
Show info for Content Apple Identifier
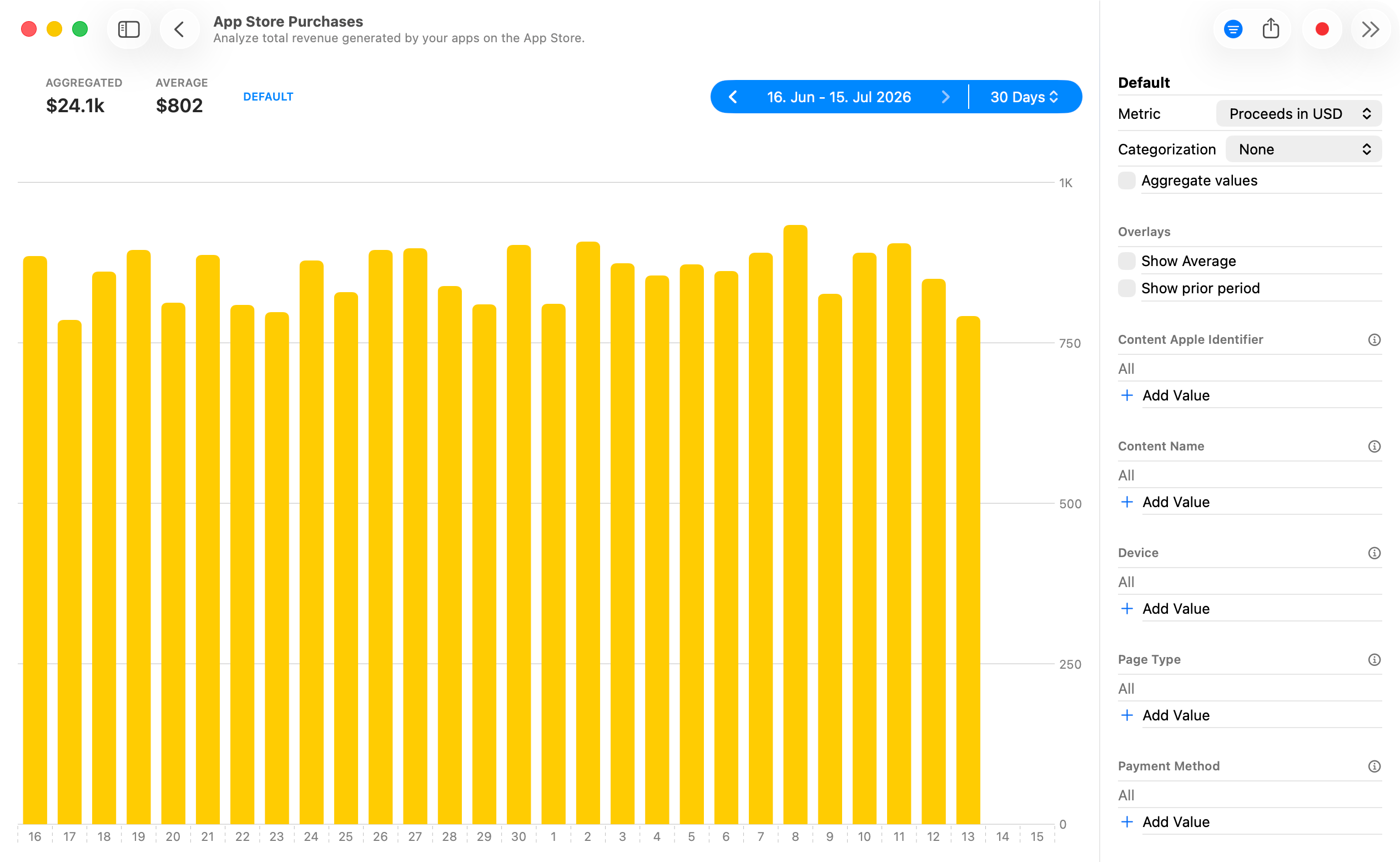pyautogui.click(x=1374, y=340)
